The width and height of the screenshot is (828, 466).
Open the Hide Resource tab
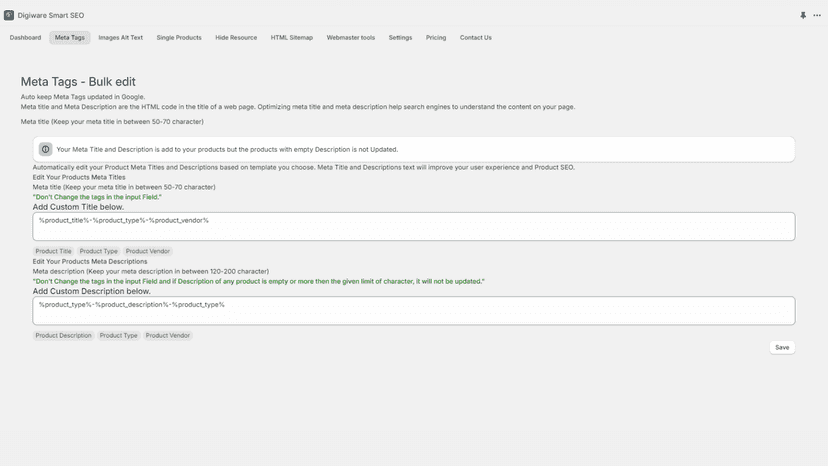coord(236,38)
